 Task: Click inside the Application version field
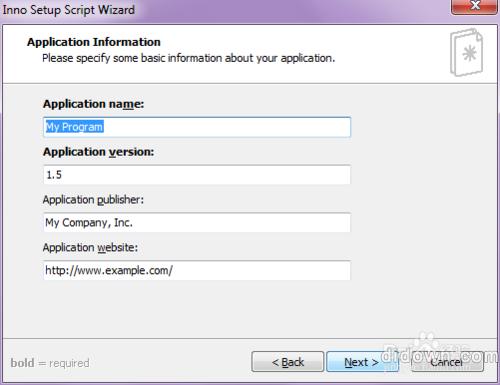197,175
